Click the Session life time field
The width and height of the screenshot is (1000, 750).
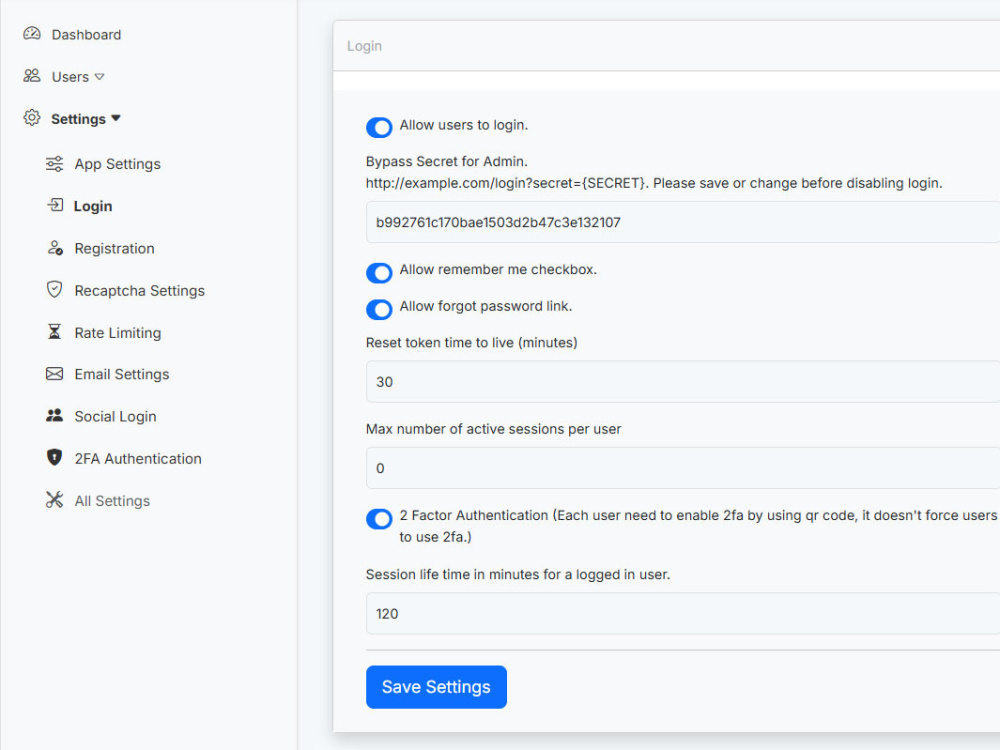click(683, 614)
